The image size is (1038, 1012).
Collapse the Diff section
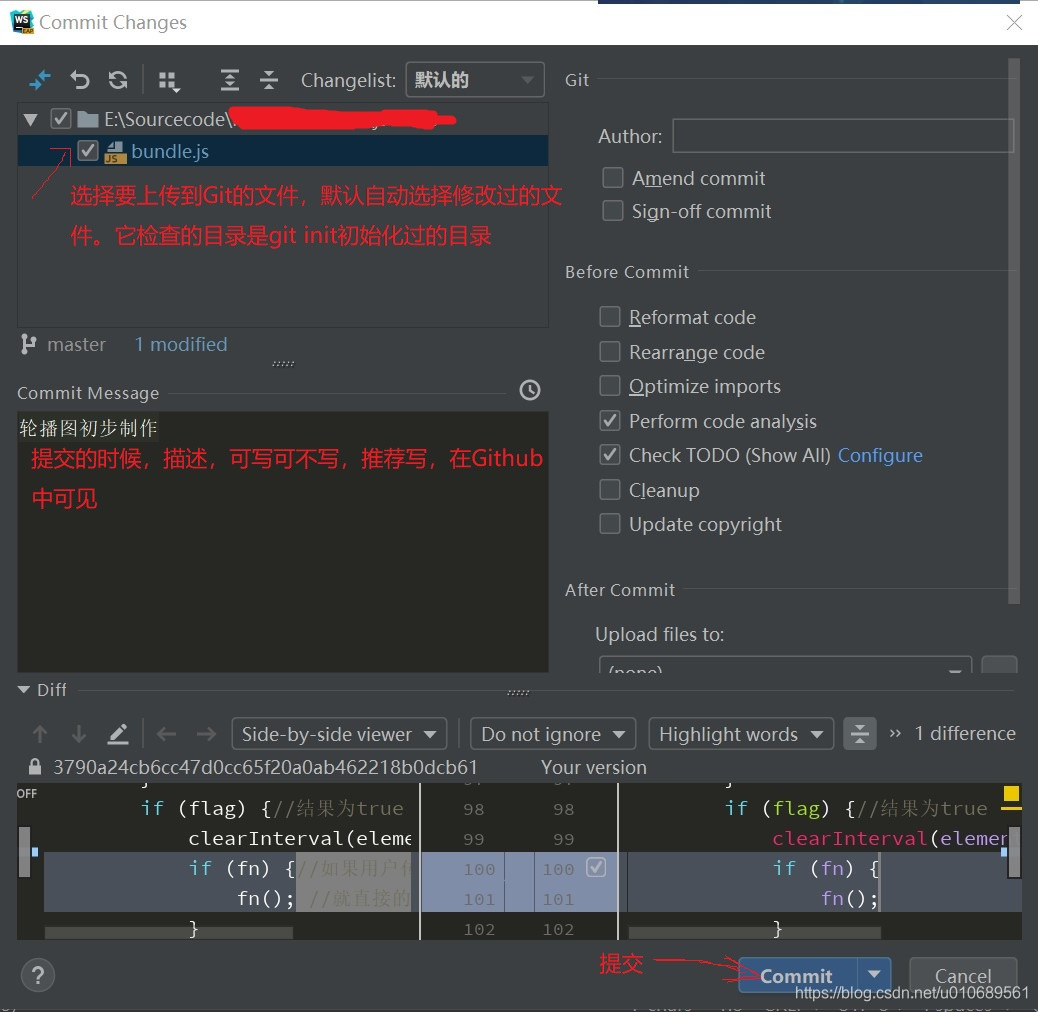pos(24,690)
